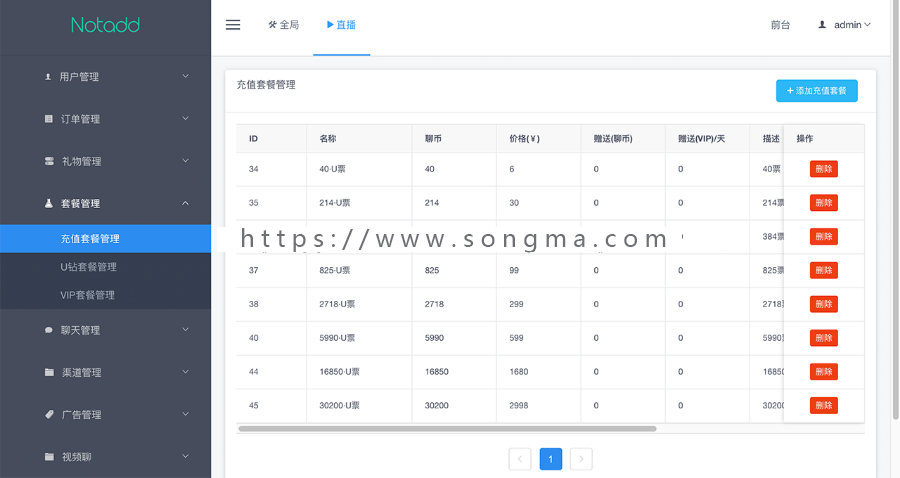This screenshot has height=478, width=900.
Task: Click the admin user avatar icon
Action: [x=822, y=25]
